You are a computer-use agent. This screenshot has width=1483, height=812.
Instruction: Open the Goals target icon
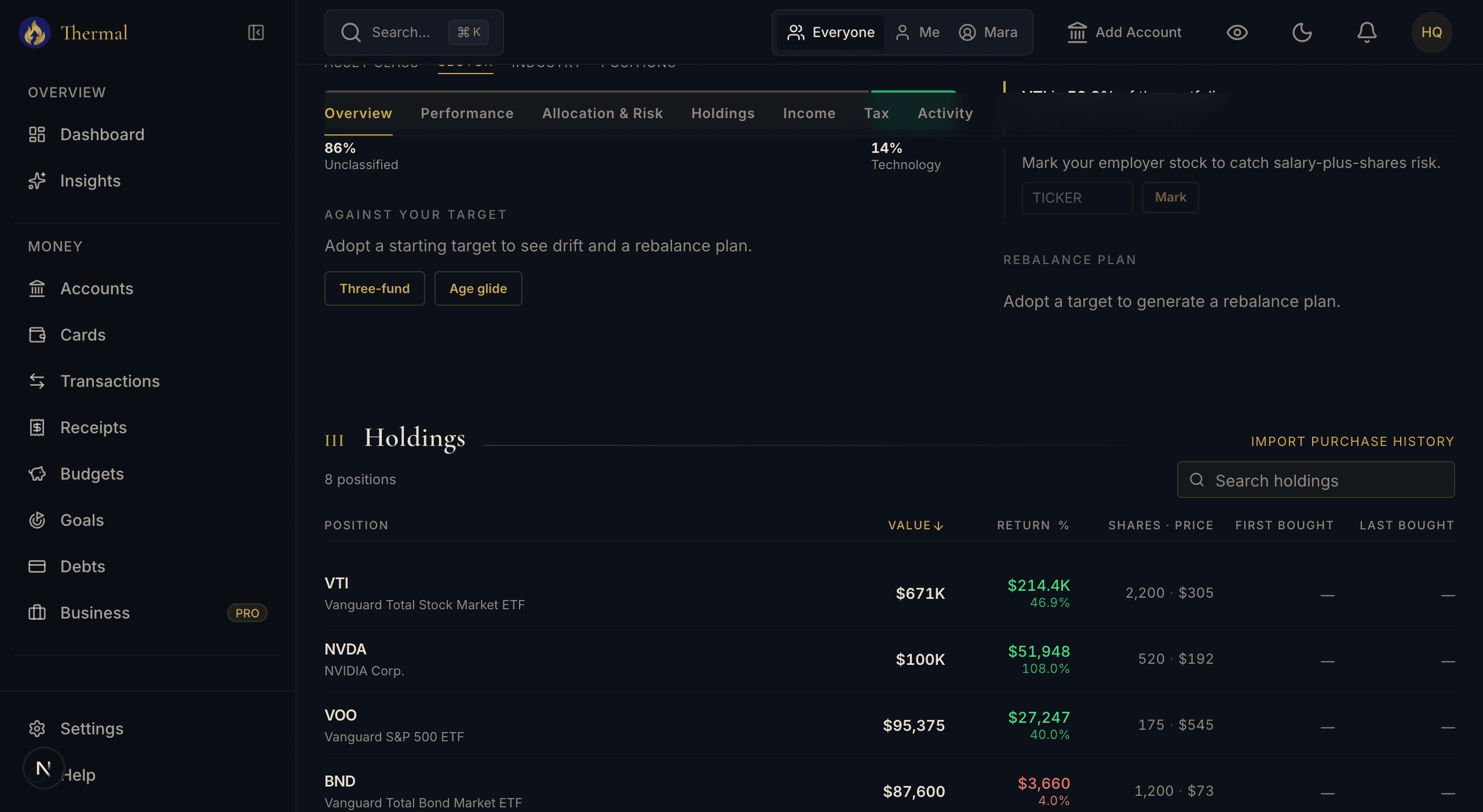37,520
